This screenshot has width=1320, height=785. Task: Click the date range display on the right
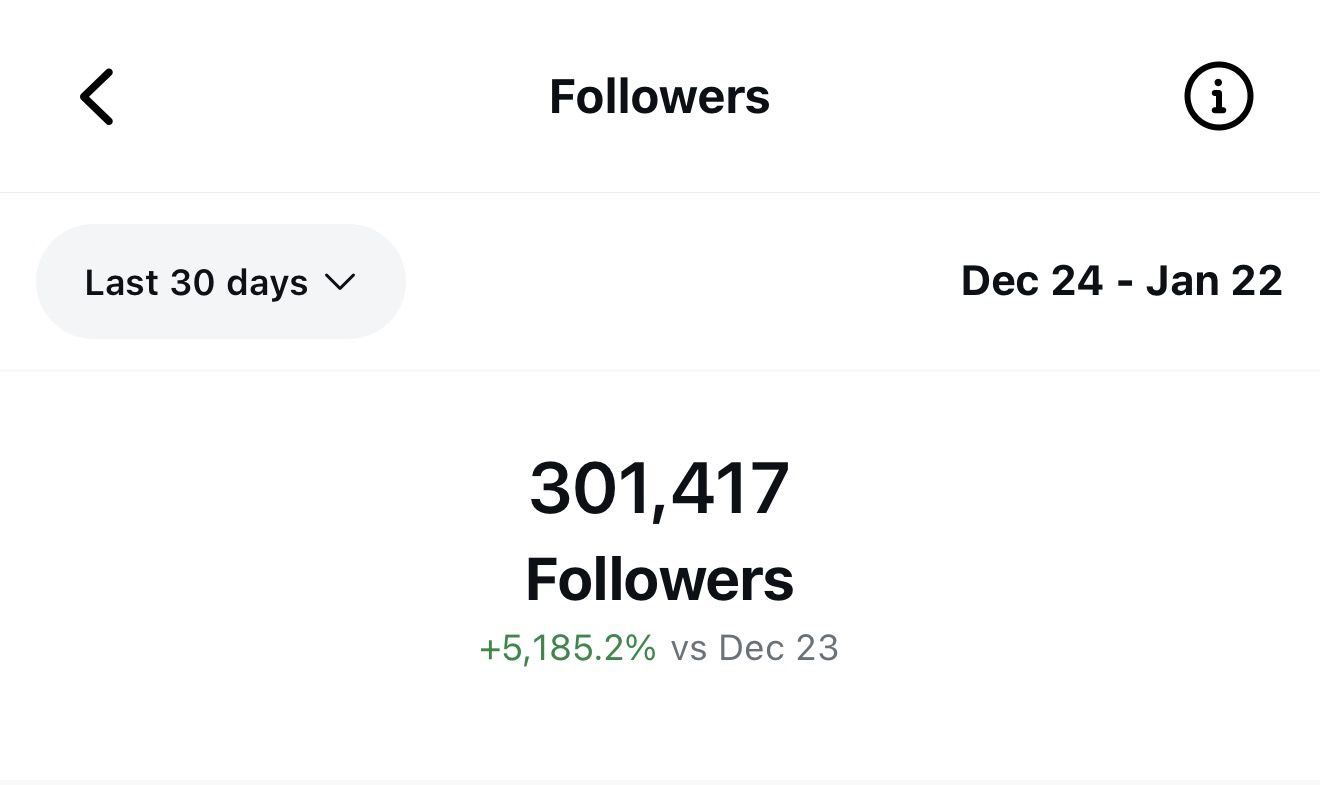coord(1122,280)
